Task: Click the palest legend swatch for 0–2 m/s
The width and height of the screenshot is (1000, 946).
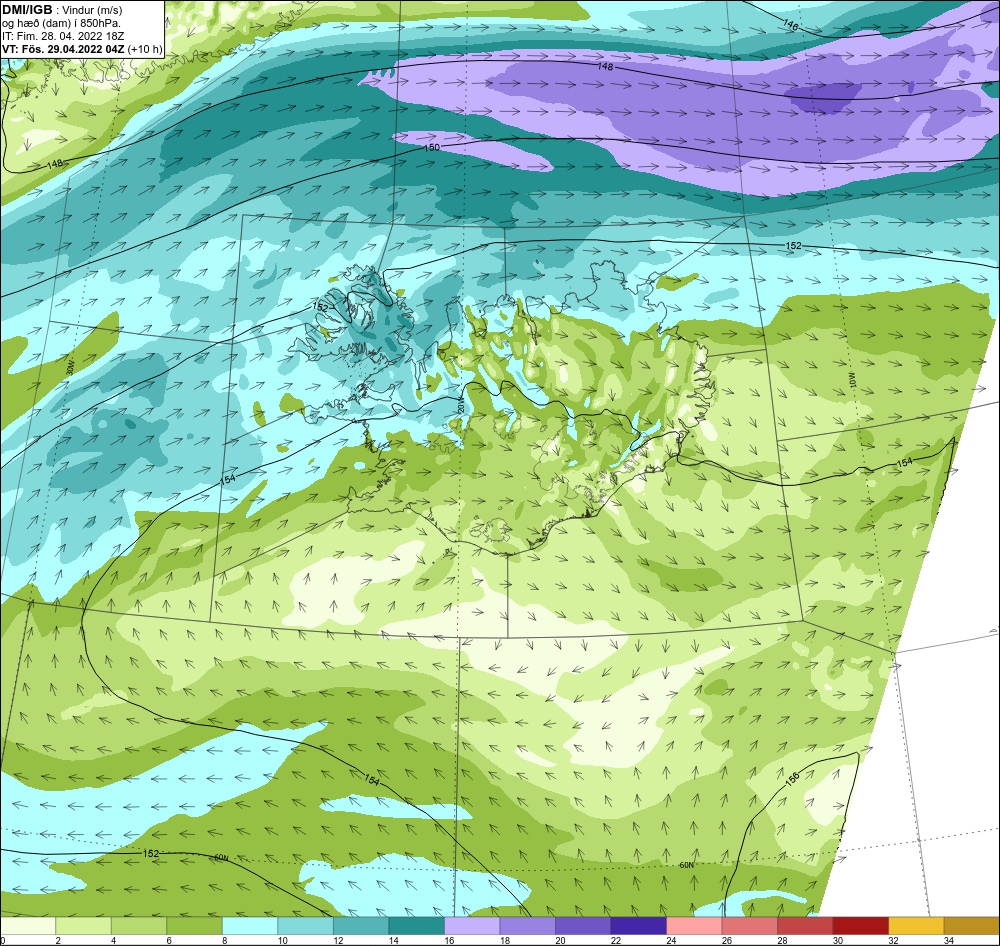Action: [x=28, y=926]
